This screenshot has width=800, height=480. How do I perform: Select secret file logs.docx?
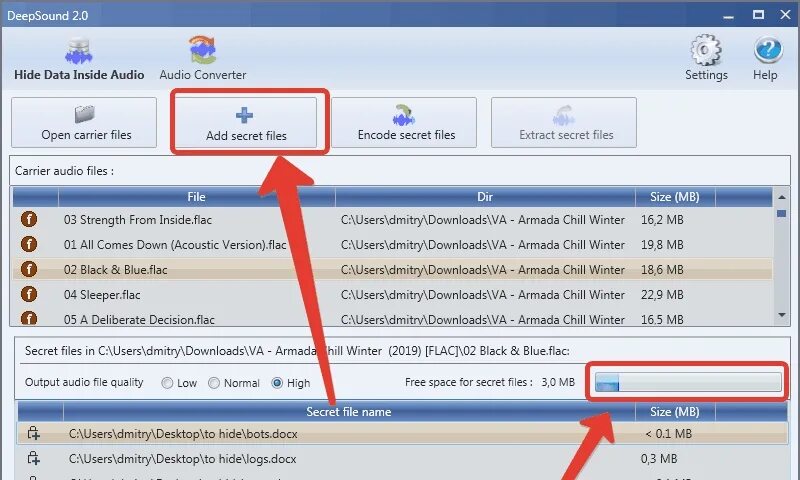click(403, 459)
